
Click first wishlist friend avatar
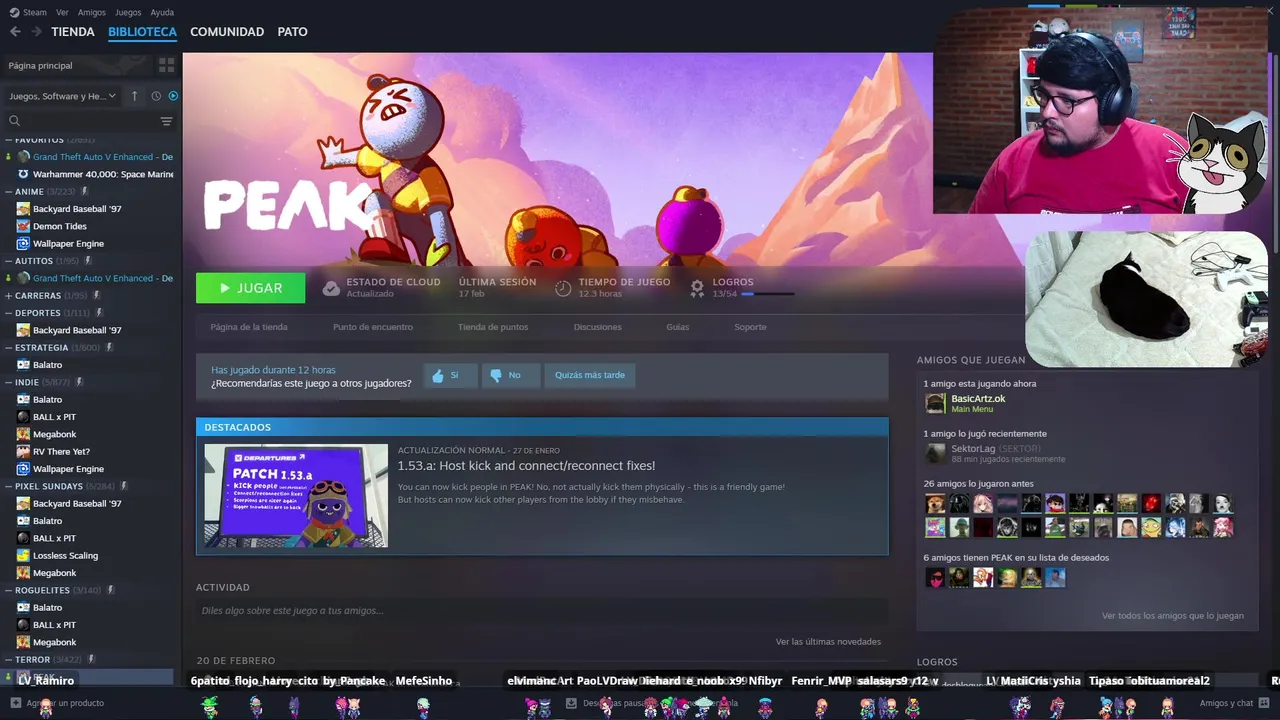[x=935, y=577]
